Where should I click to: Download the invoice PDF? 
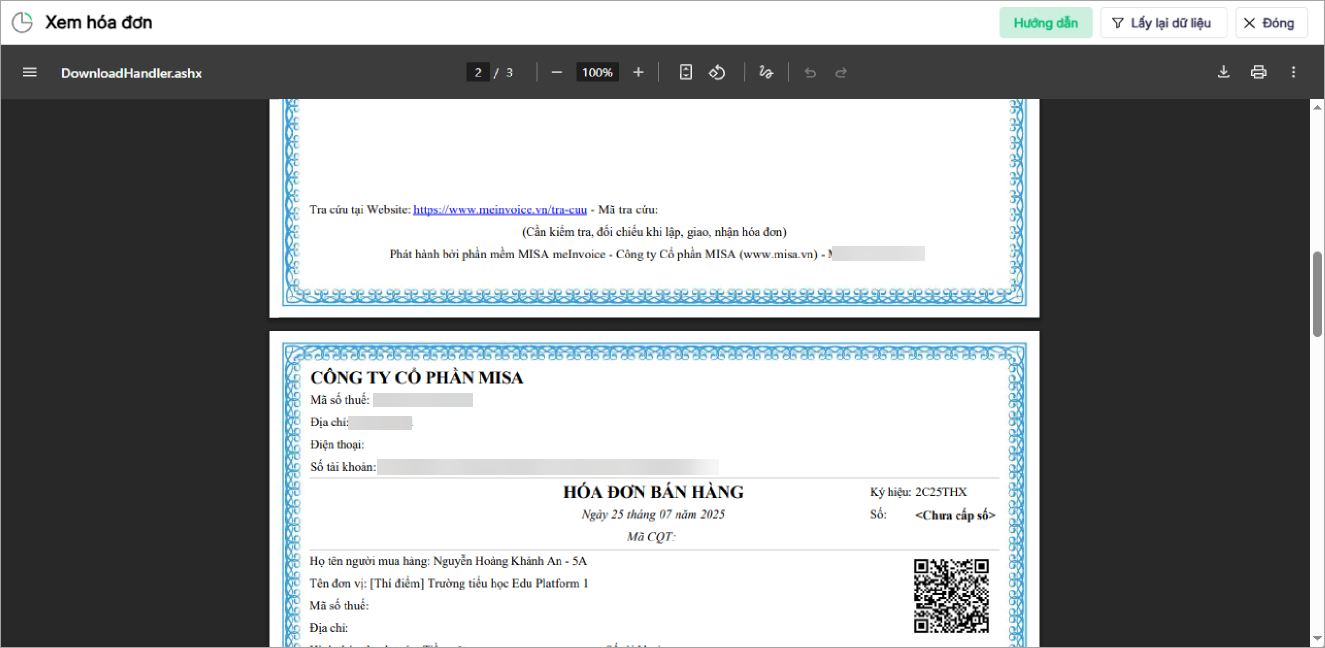click(x=1223, y=73)
